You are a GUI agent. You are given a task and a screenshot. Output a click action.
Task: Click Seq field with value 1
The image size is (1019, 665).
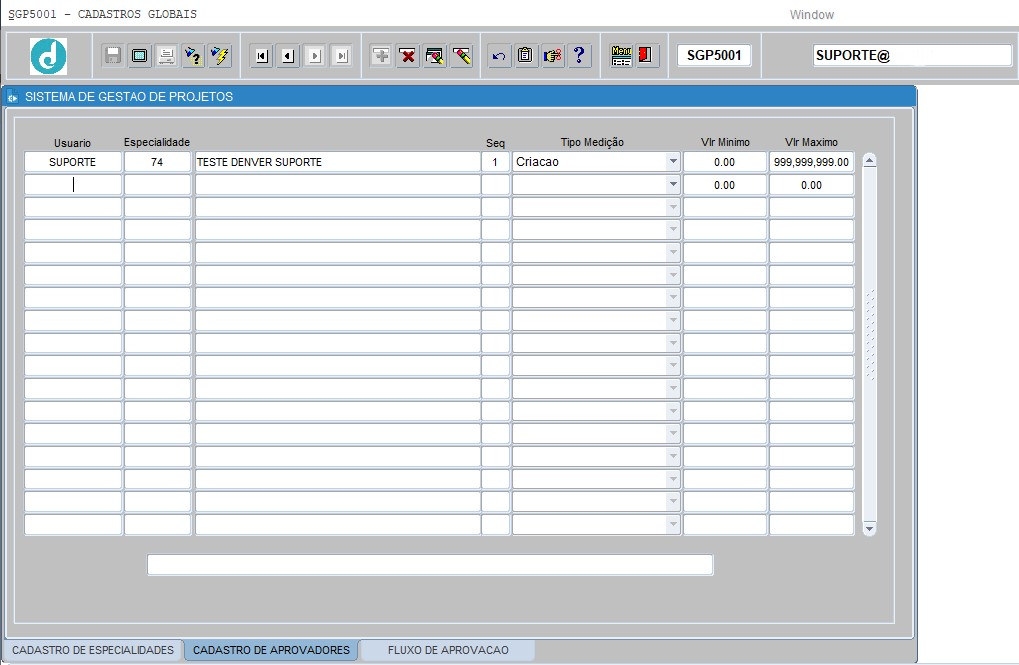click(x=495, y=162)
